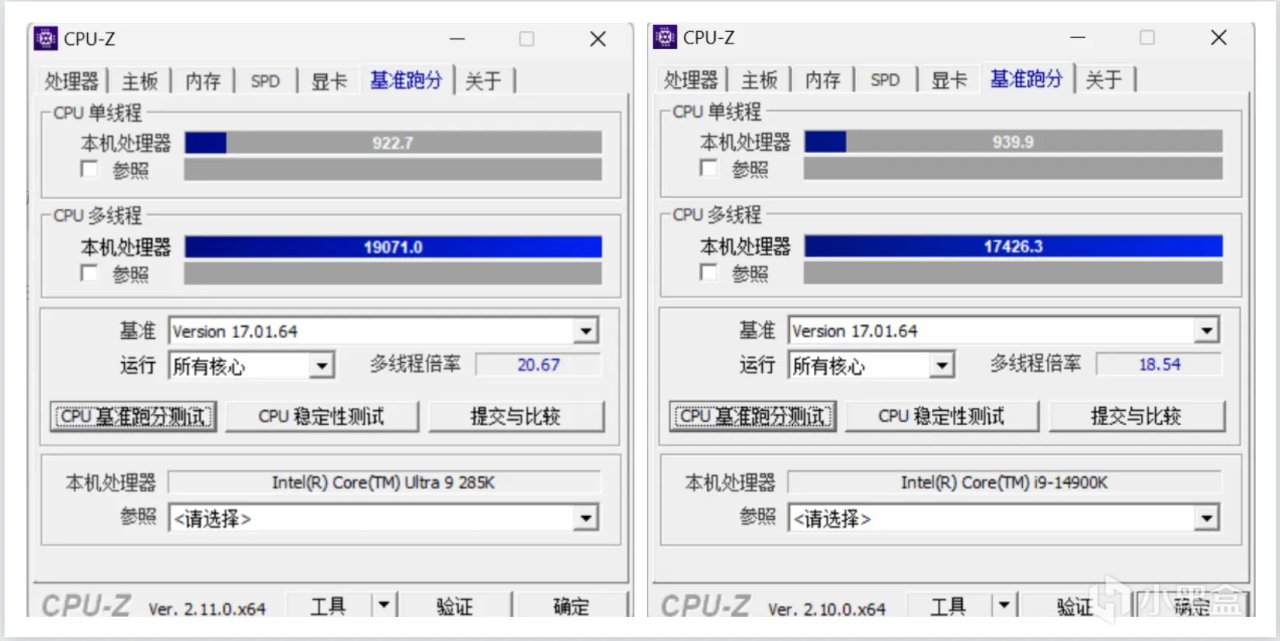Expand 运行 所有核心 dropdown in right window
Image resolution: width=1280 pixels, height=641 pixels.
pyautogui.click(x=941, y=365)
